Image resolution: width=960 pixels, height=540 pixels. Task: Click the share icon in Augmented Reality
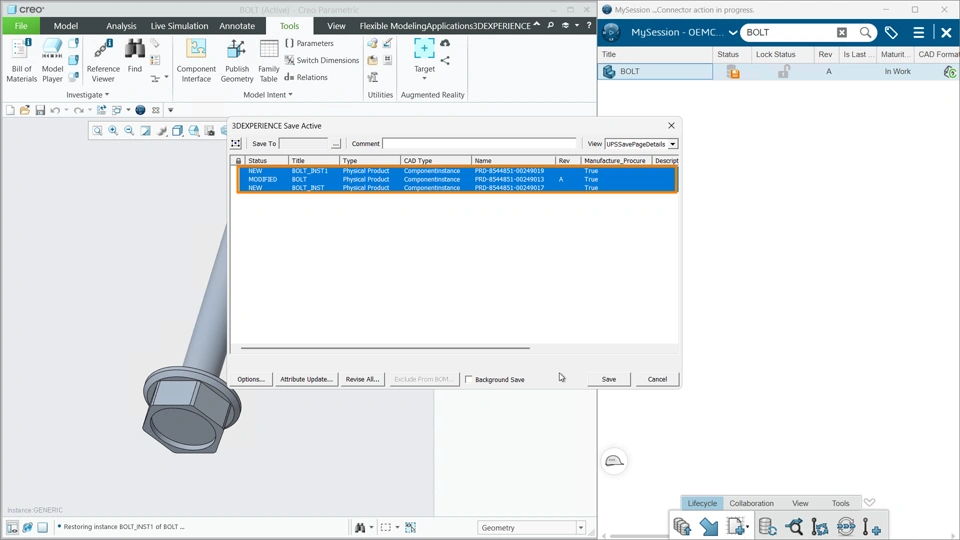click(445, 60)
